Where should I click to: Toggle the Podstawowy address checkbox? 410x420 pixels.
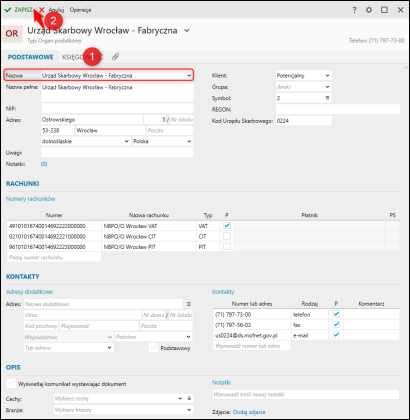pyautogui.click(x=154, y=348)
